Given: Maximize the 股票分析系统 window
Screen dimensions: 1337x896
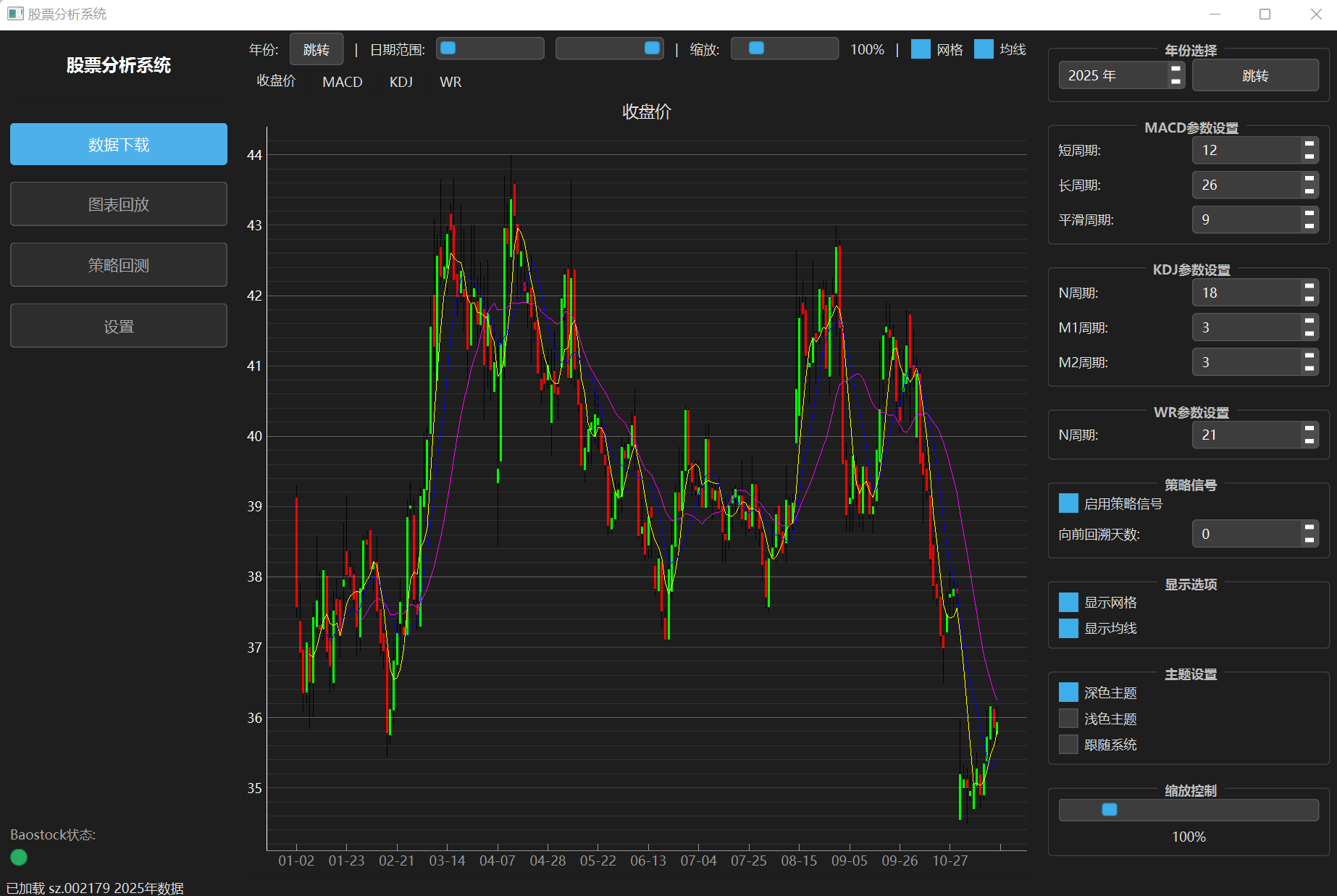Looking at the screenshot, I should point(1265,14).
